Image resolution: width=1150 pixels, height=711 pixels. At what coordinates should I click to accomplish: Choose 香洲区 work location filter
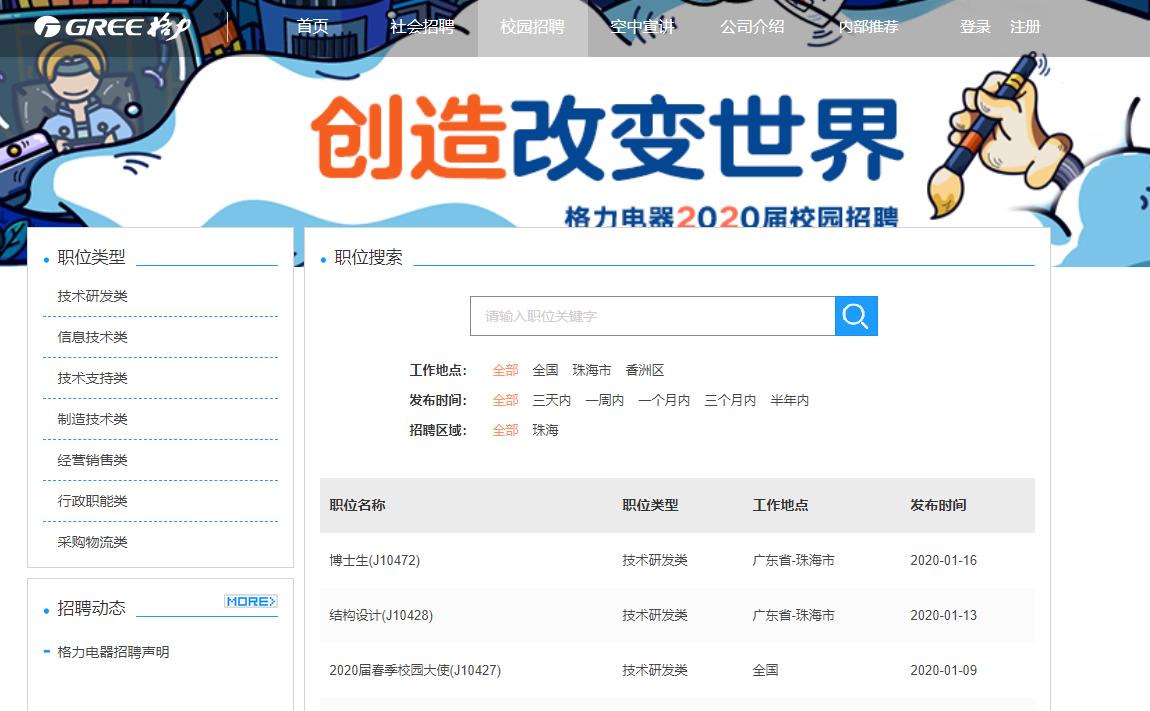645,371
